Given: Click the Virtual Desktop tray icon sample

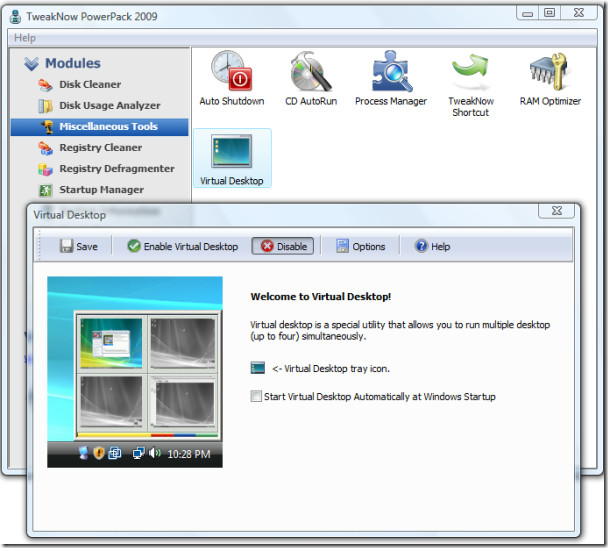Looking at the screenshot, I should point(257,368).
